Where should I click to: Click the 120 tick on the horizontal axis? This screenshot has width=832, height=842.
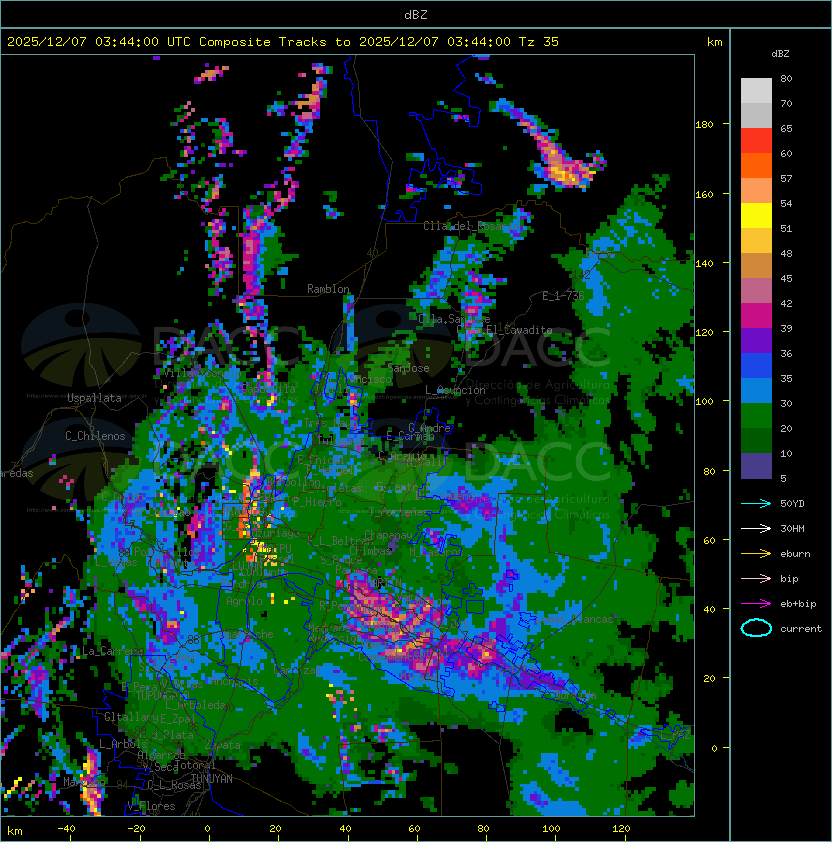pos(621,829)
